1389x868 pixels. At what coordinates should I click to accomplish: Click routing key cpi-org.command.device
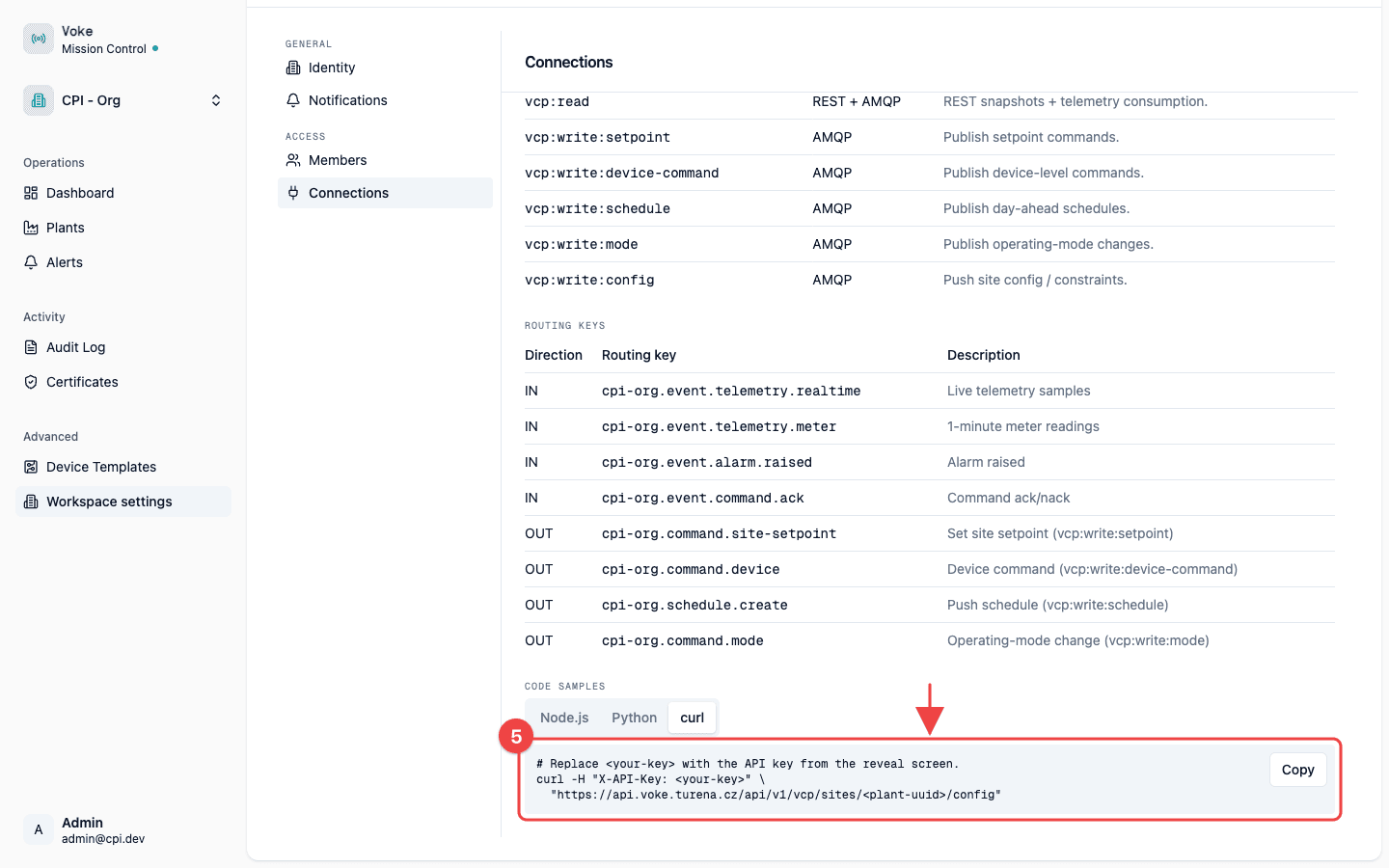(691, 569)
